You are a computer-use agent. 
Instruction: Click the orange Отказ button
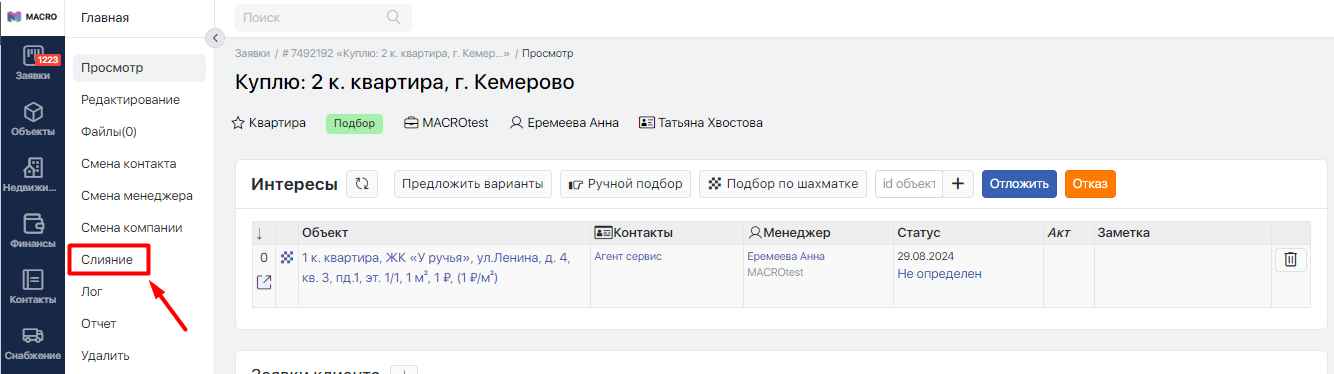coord(1090,184)
